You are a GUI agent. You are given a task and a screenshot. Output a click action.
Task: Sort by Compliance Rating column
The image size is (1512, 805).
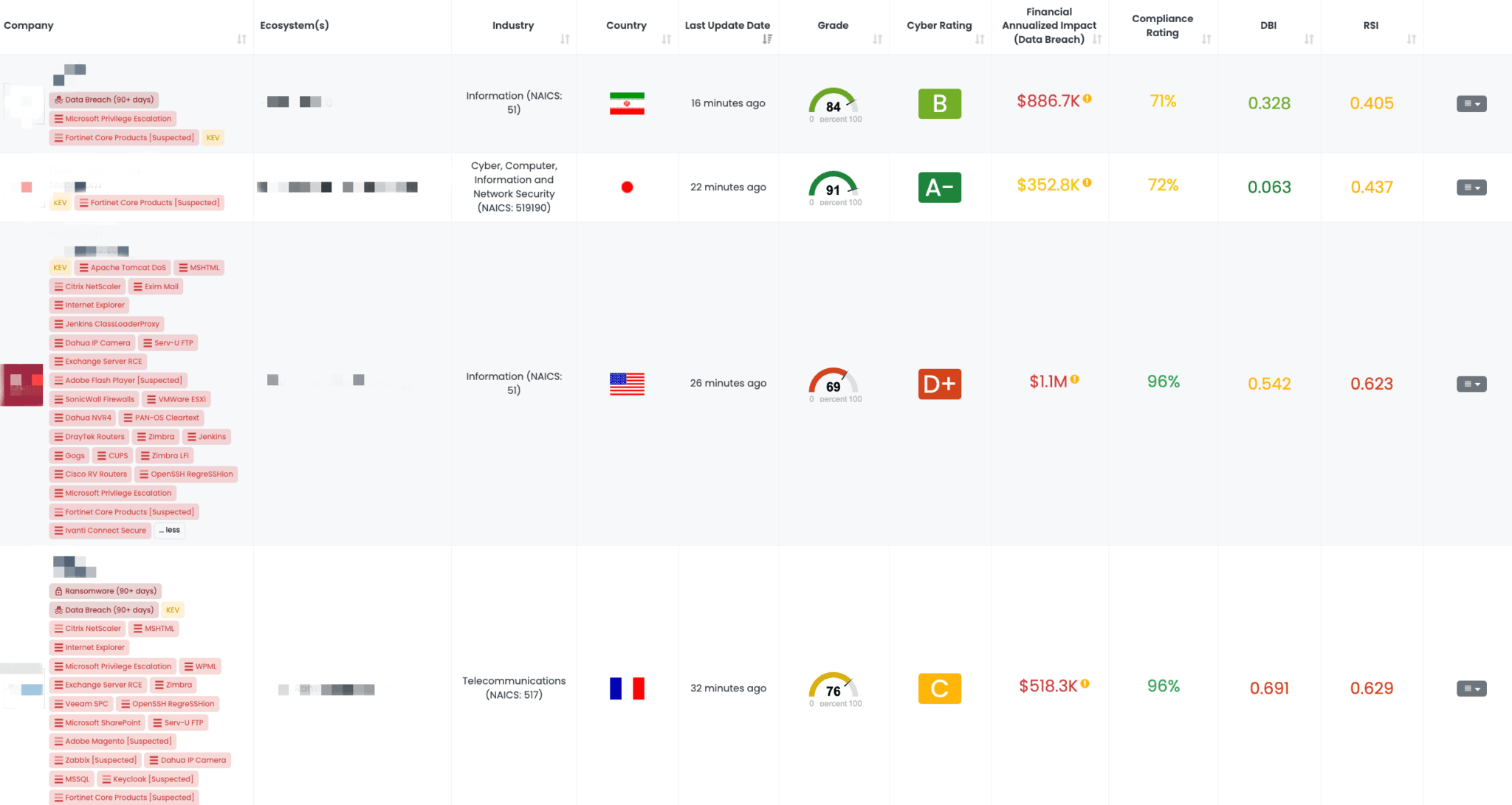click(1206, 39)
